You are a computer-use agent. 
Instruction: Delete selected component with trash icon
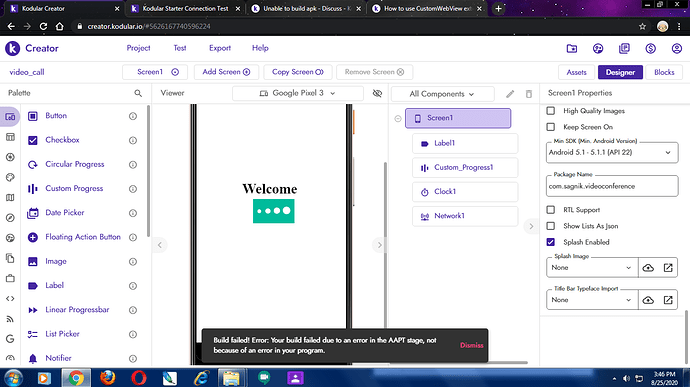pos(529,94)
